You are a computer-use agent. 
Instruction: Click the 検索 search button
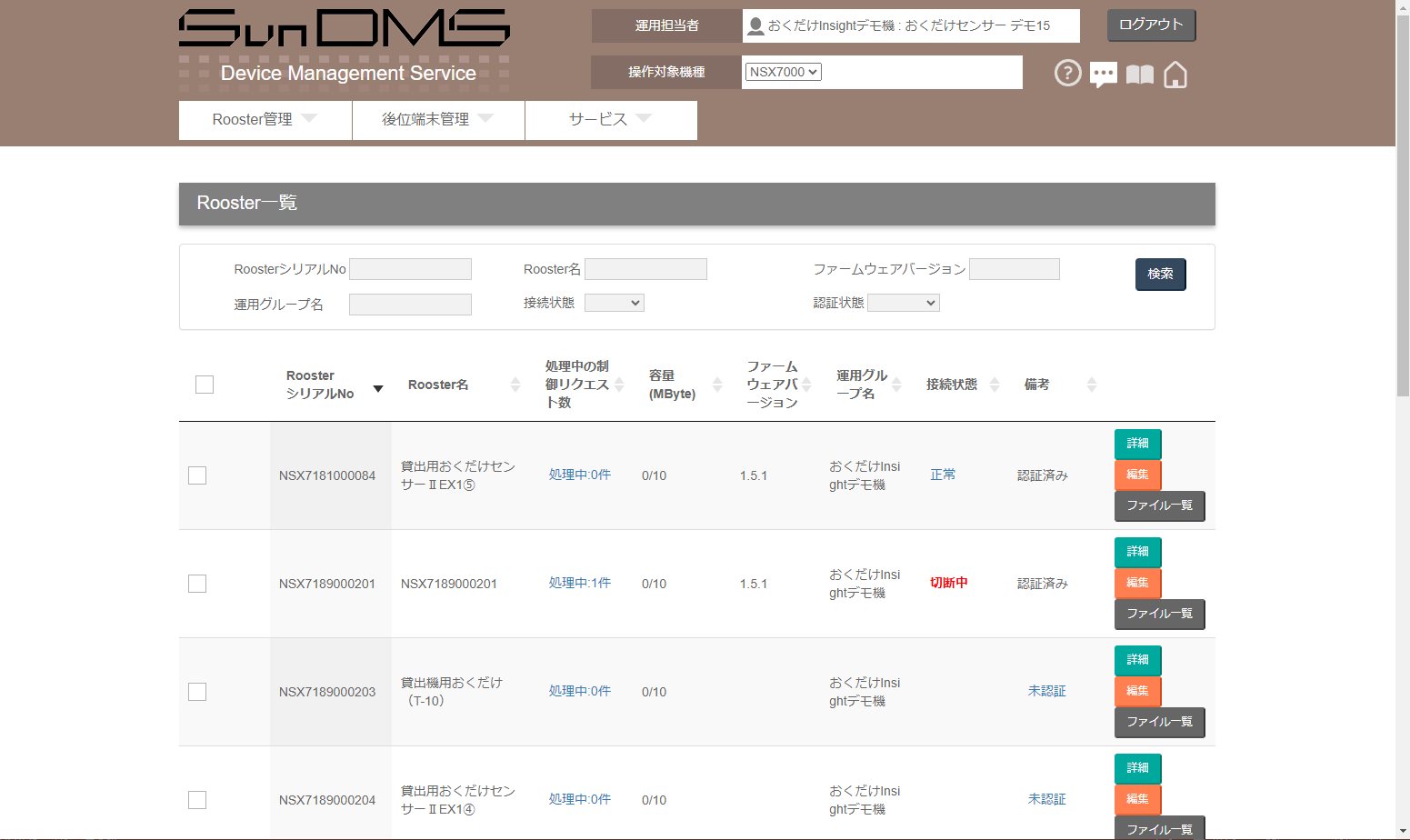coord(1160,274)
